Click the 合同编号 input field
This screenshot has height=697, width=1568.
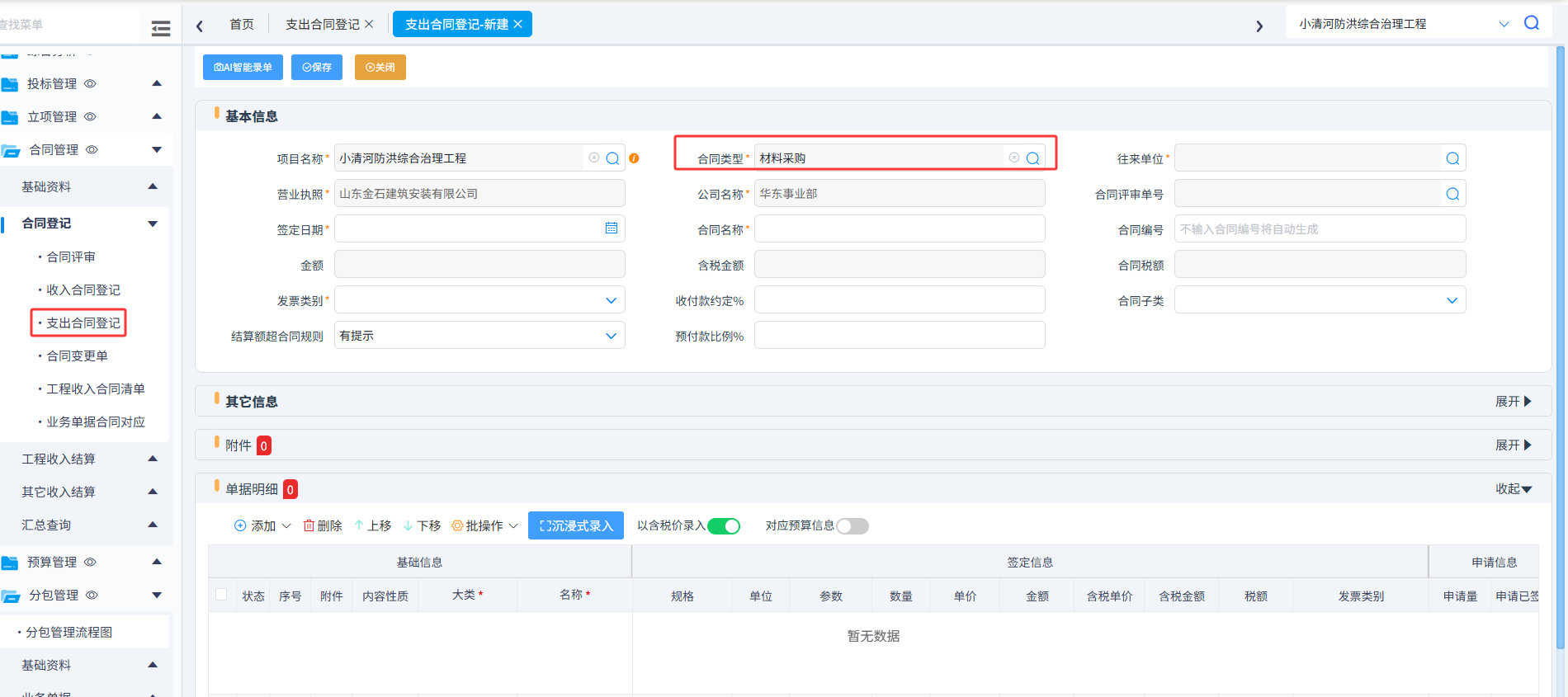point(1320,228)
